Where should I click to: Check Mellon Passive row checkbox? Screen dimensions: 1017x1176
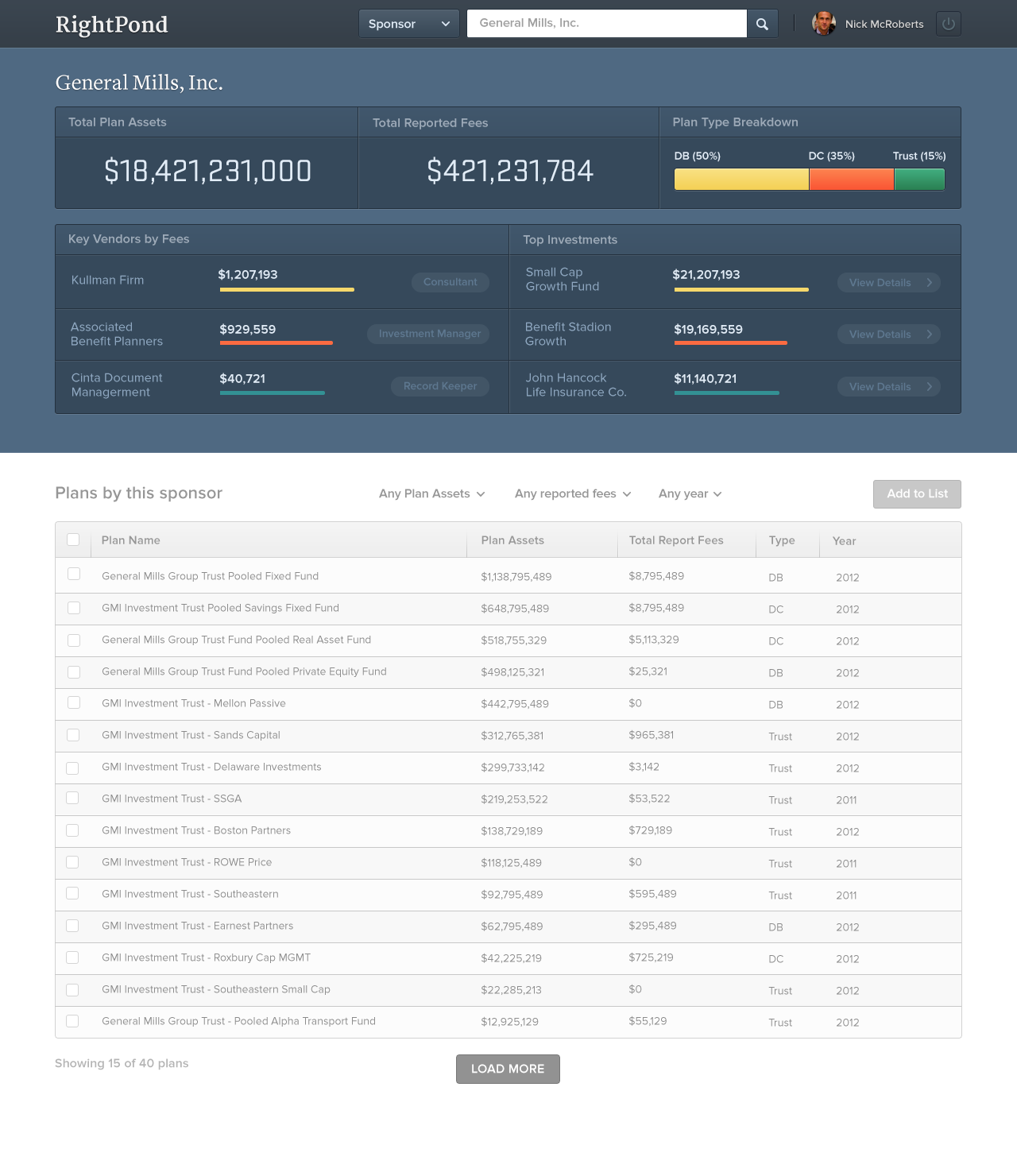(x=74, y=702)
